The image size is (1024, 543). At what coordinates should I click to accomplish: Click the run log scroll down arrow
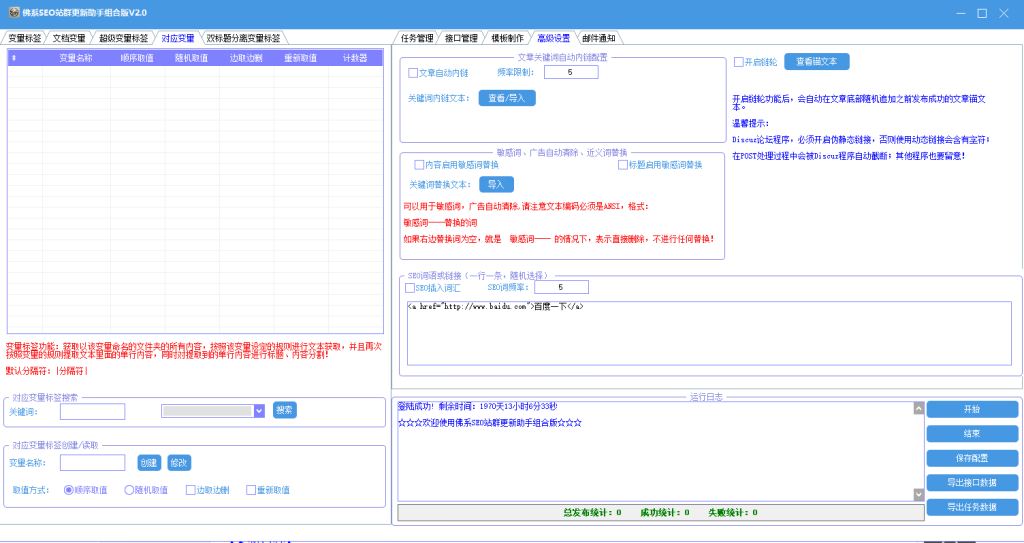[x=918, y=495]
